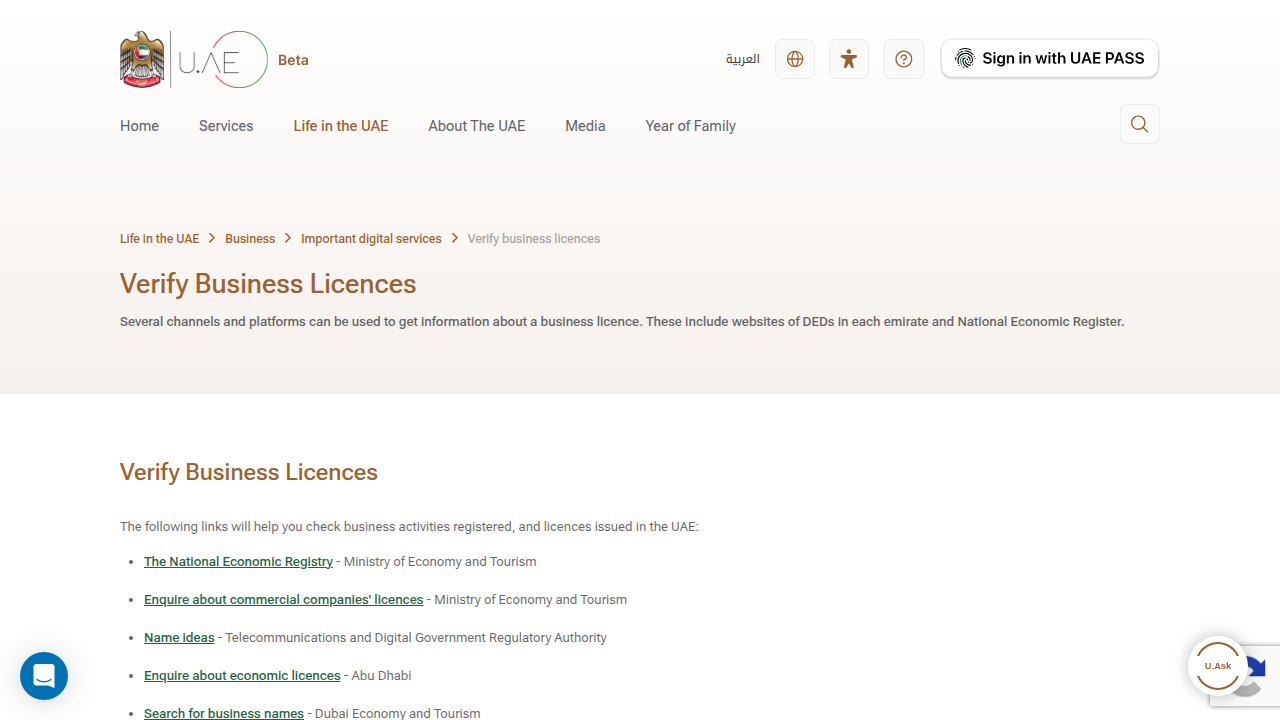The height and width of the screenshot is (720, 1280).
Task: Open Enquire about commercial companies' licences
Action: (283, 600)
